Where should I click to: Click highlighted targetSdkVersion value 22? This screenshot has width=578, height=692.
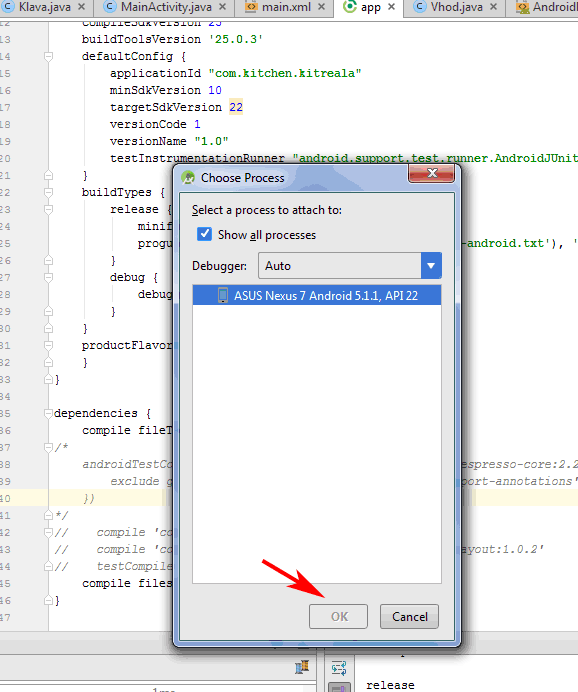click(x=236, y=107)
